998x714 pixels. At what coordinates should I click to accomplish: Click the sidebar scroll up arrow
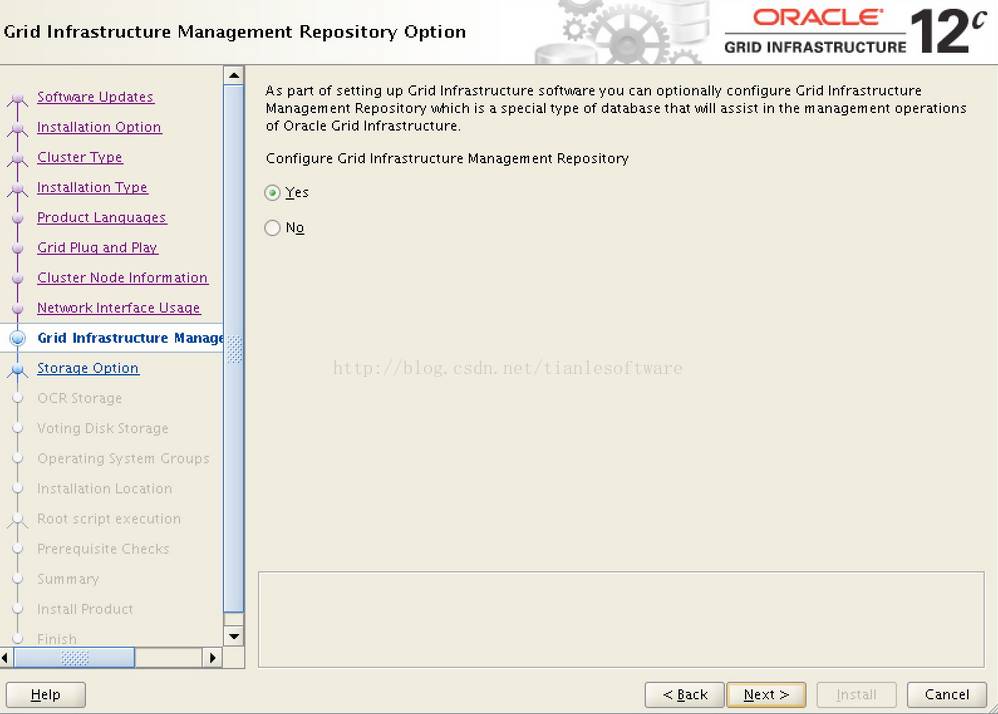[x=234, y=76]
